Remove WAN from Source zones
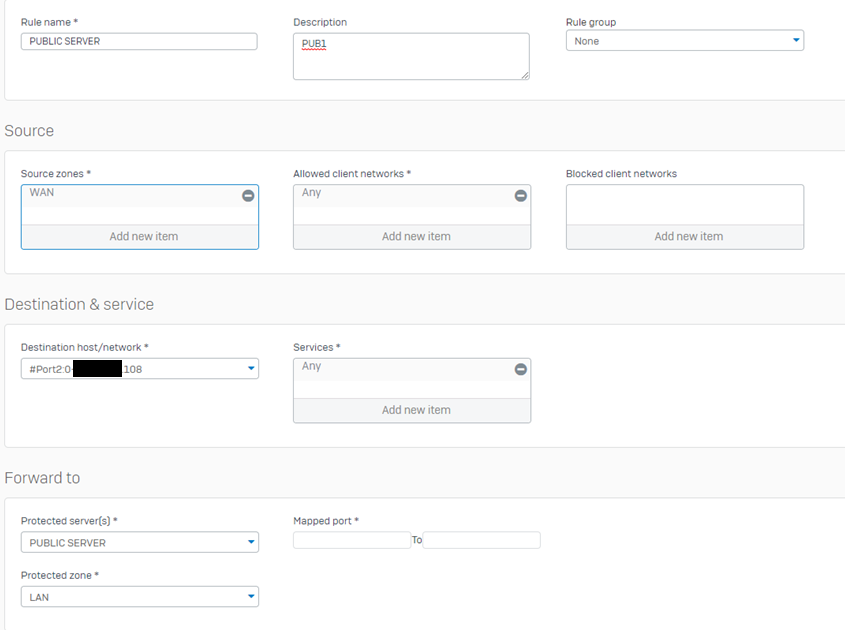The width and height of the screenshot is (845, 630). point(248,196)
